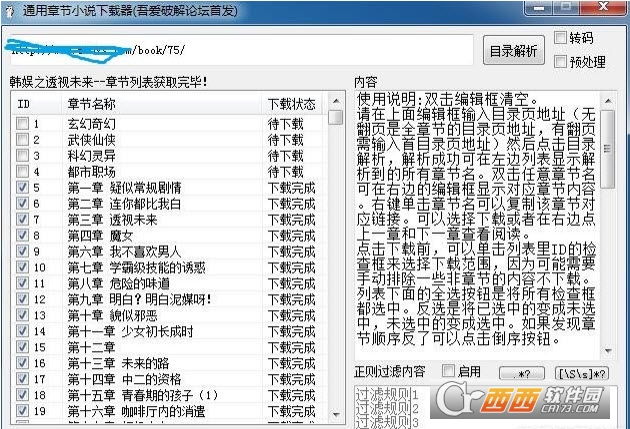The height and width of the screenshot is (429, 630).
Task: Click the content panel scrollbar thumb
Action: coord(608,149)
